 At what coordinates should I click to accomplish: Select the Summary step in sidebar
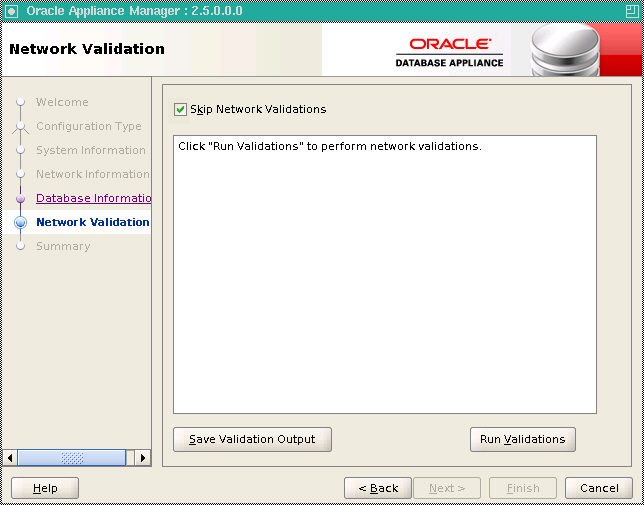pyautogui.click(x=63, y=246)
